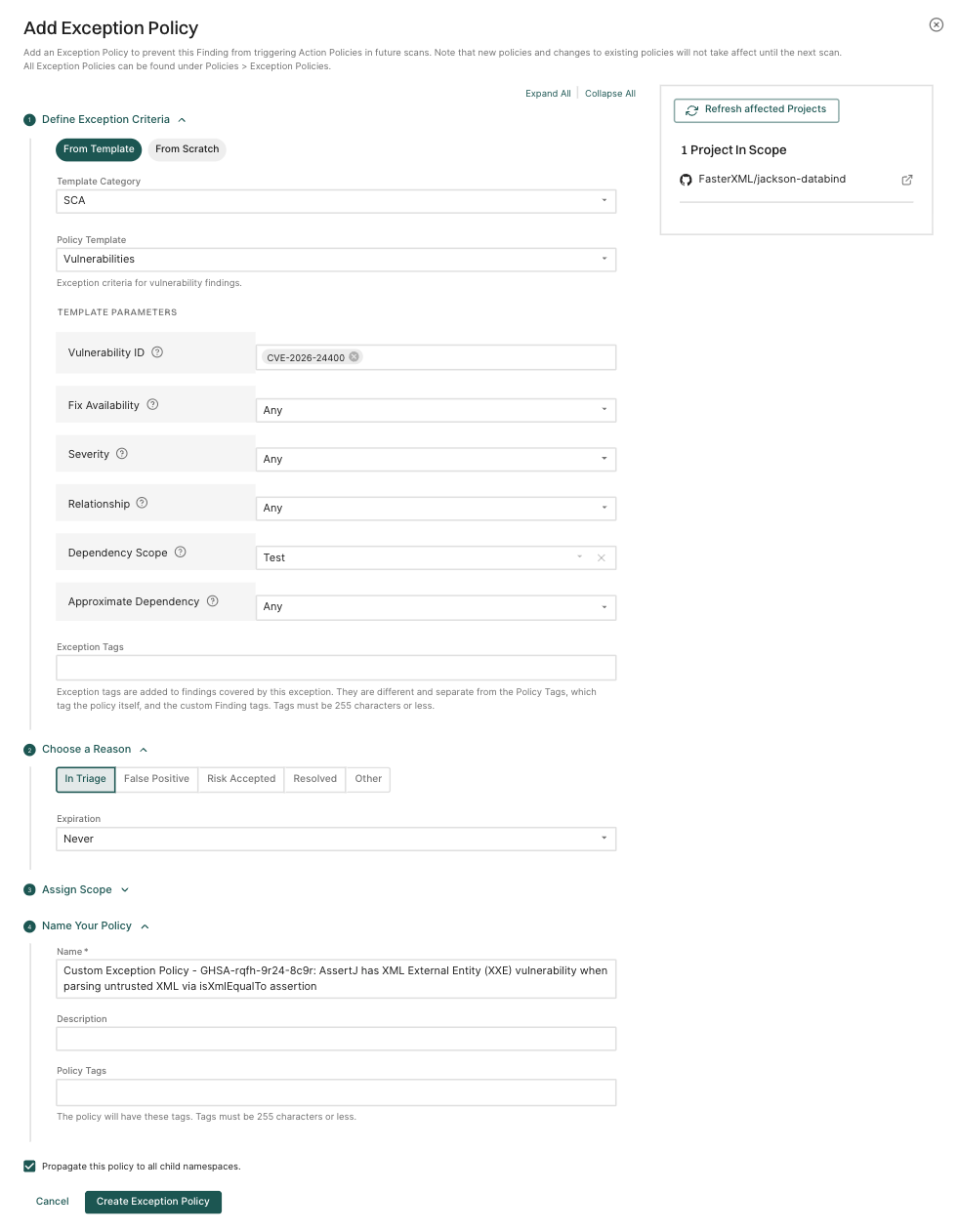The height and width of the screenshot is (1232, 959).
Task: Select the False Positive reason tab
Action: [x=156, y=779]
